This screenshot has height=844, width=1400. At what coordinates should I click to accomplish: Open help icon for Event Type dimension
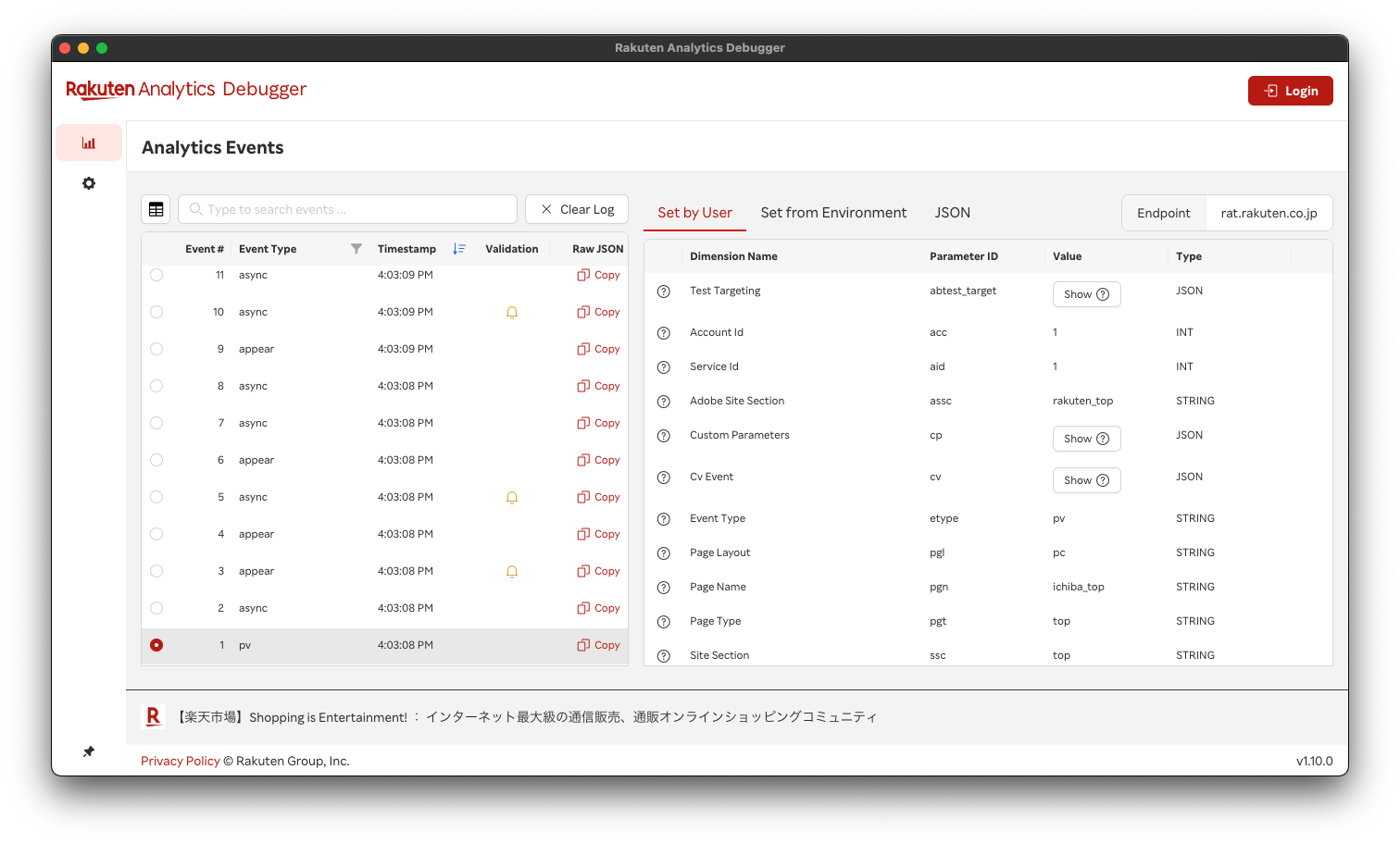pos(664,519)
